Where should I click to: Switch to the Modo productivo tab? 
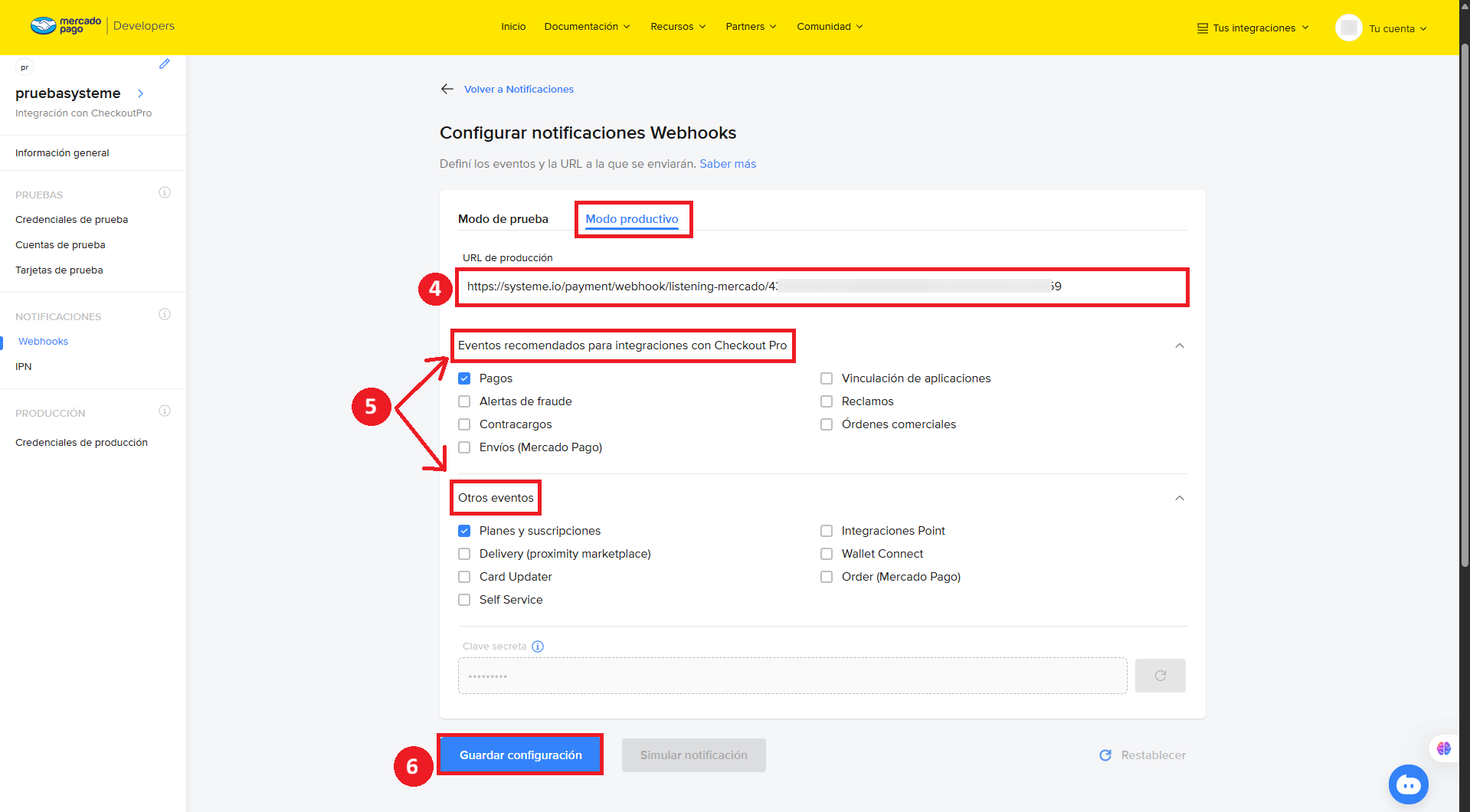(x=632, y=219)
